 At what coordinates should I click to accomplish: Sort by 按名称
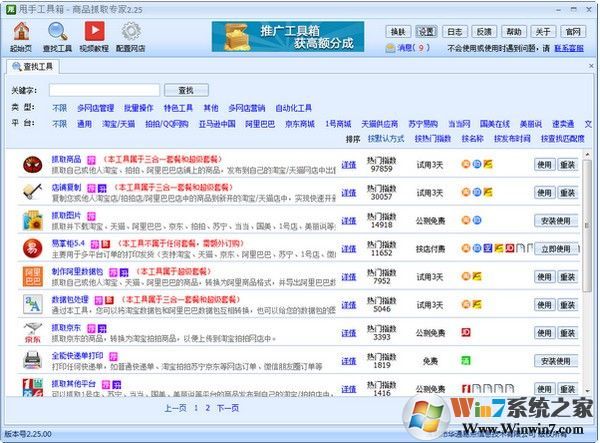473,138
